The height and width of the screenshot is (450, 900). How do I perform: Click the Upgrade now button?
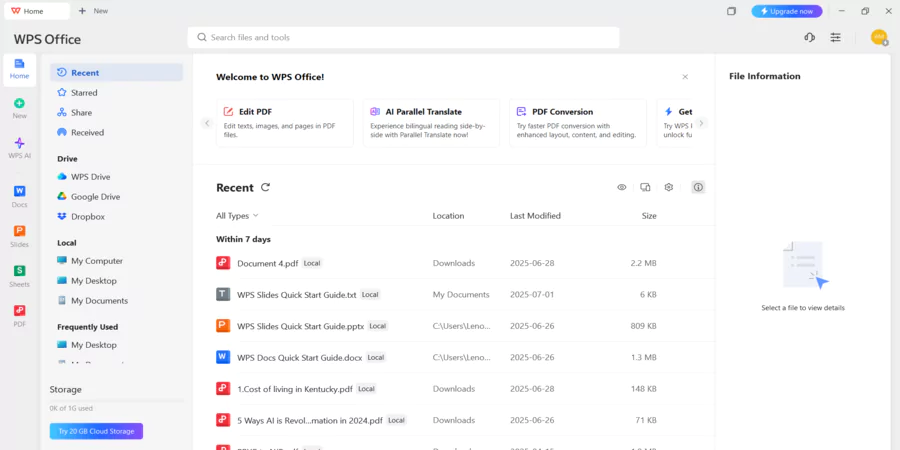tap(787, 11)
